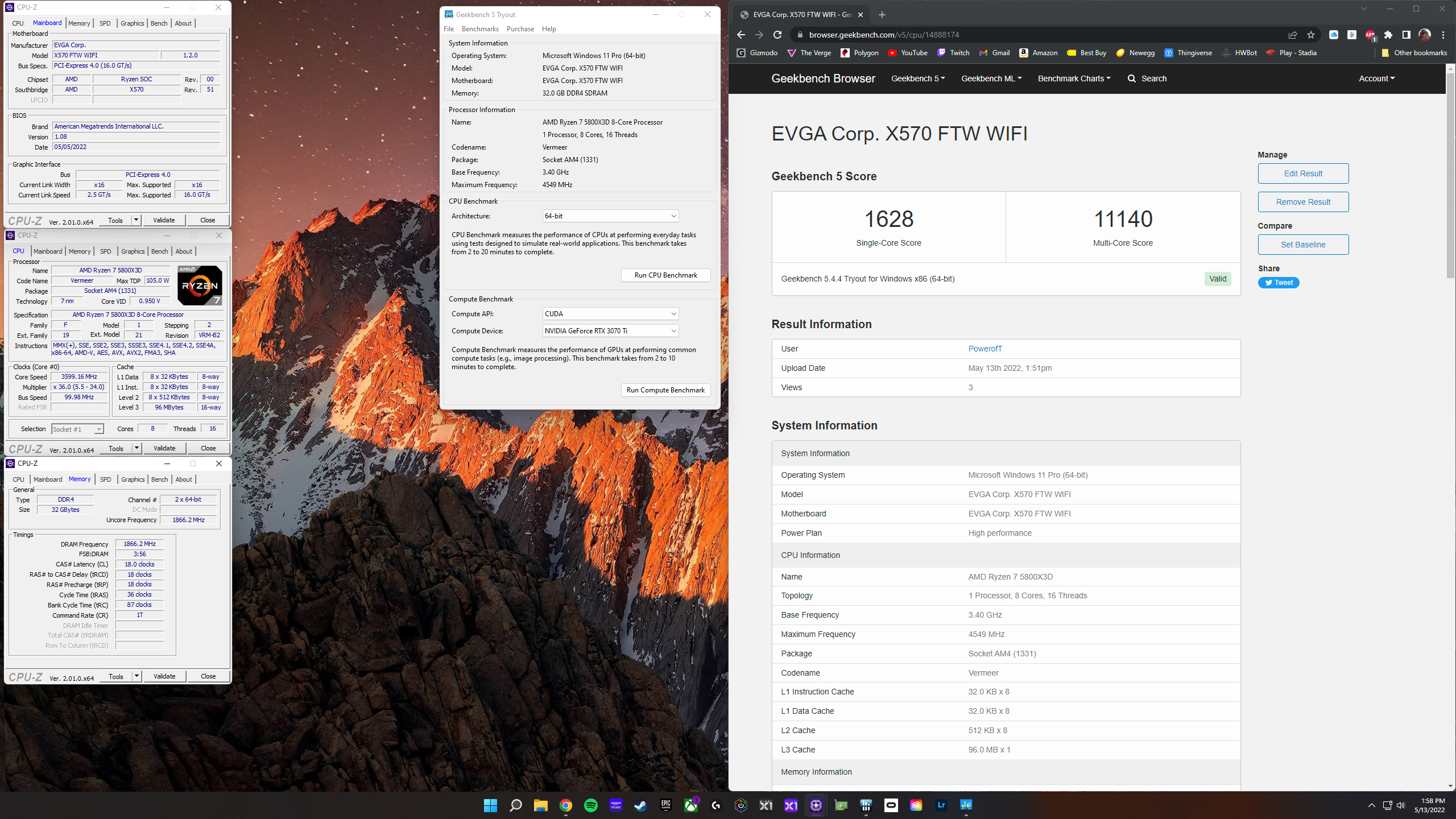Click the search magnifier in Geekbench Browser navbar
This screenshot has width=1456, height=819.
pyautogui.click(x=1132, y=78)
